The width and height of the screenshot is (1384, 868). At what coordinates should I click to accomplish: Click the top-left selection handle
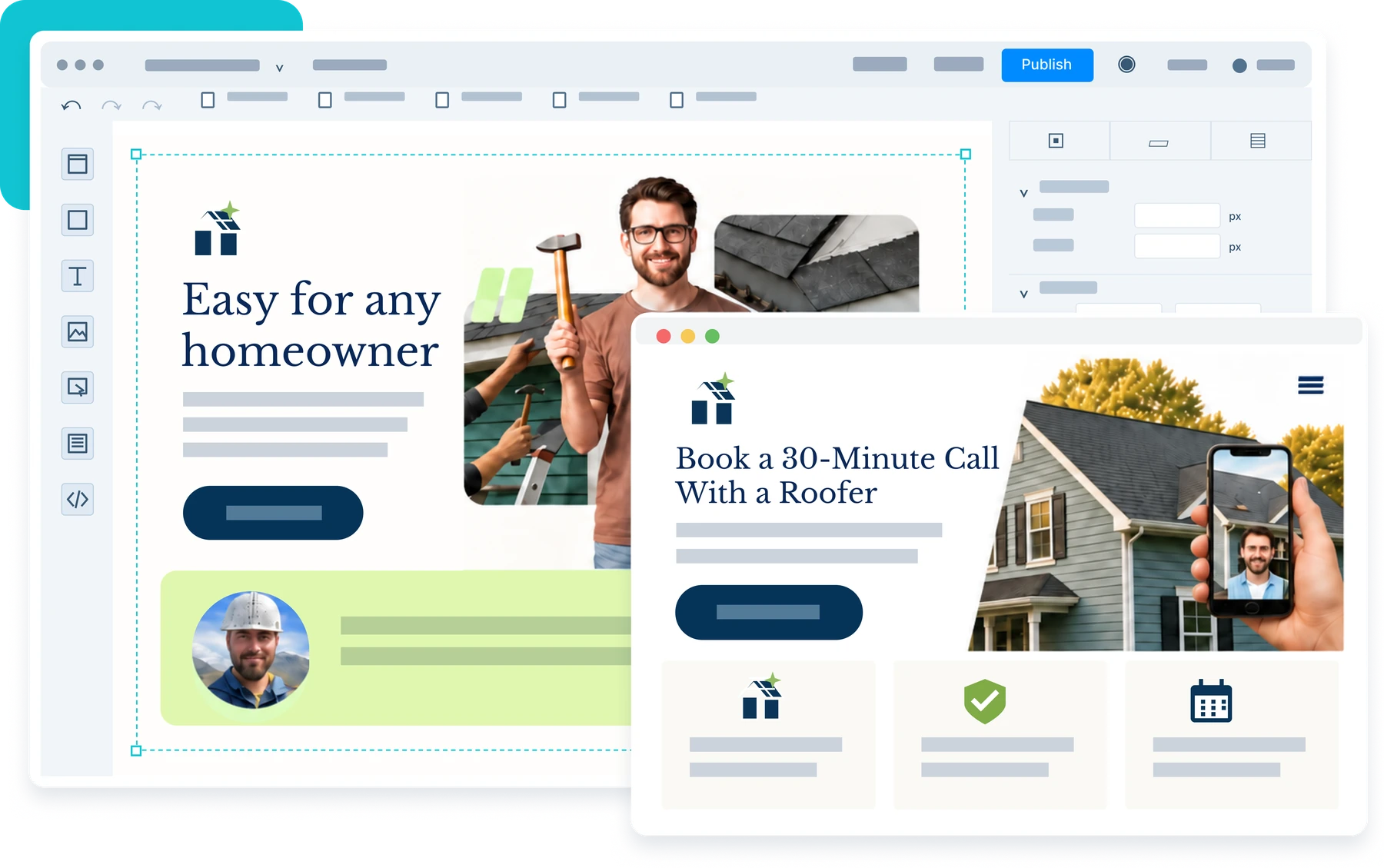point(136,155)
